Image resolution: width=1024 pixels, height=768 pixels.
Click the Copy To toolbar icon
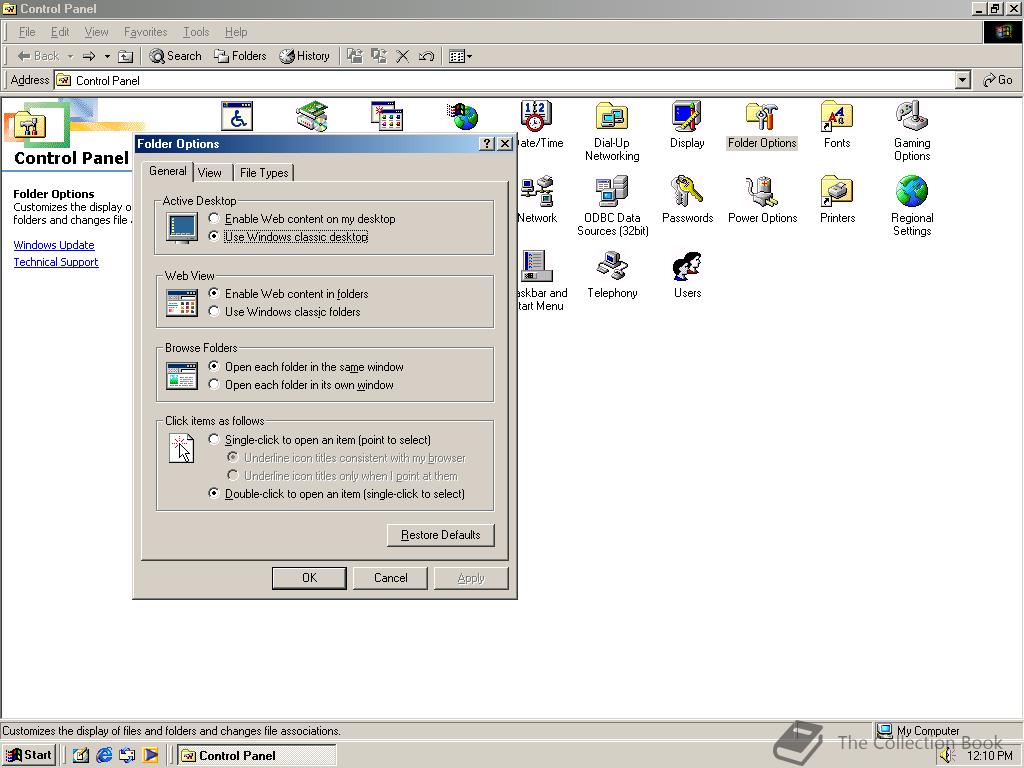tap(379, 56)
